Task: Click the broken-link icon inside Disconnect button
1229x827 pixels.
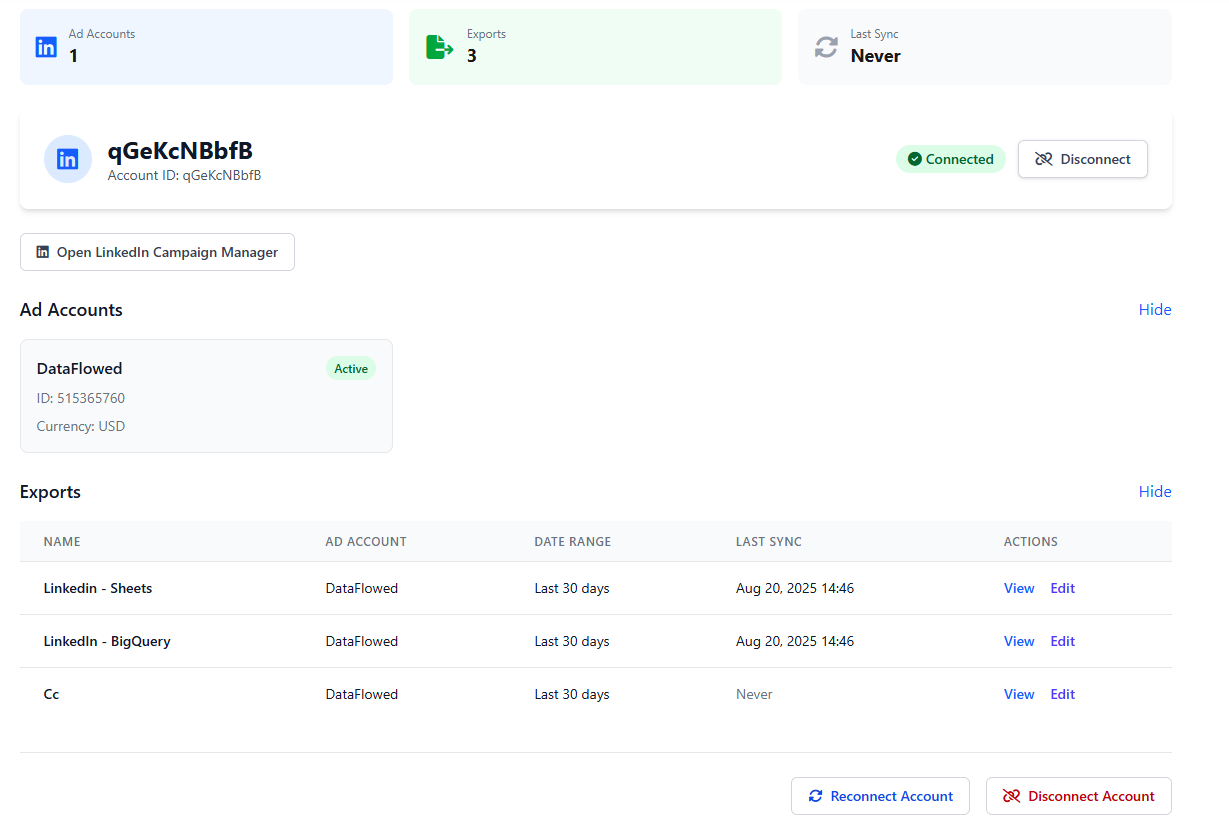Action: coord(1044,159)
